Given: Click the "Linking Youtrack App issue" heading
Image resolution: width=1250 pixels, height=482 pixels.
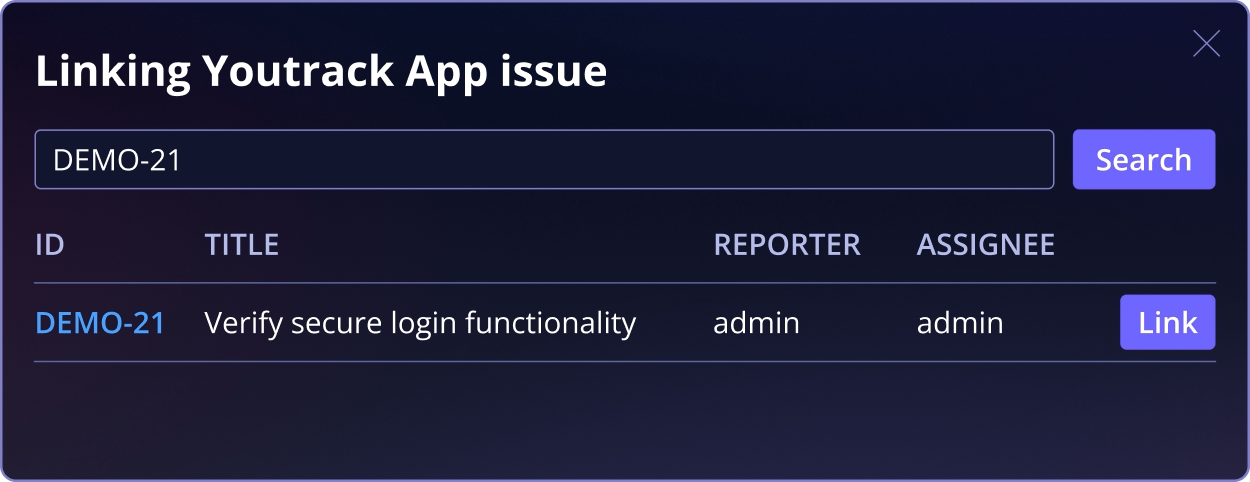Looking at the screenshot, I should (x=321, y=72).
